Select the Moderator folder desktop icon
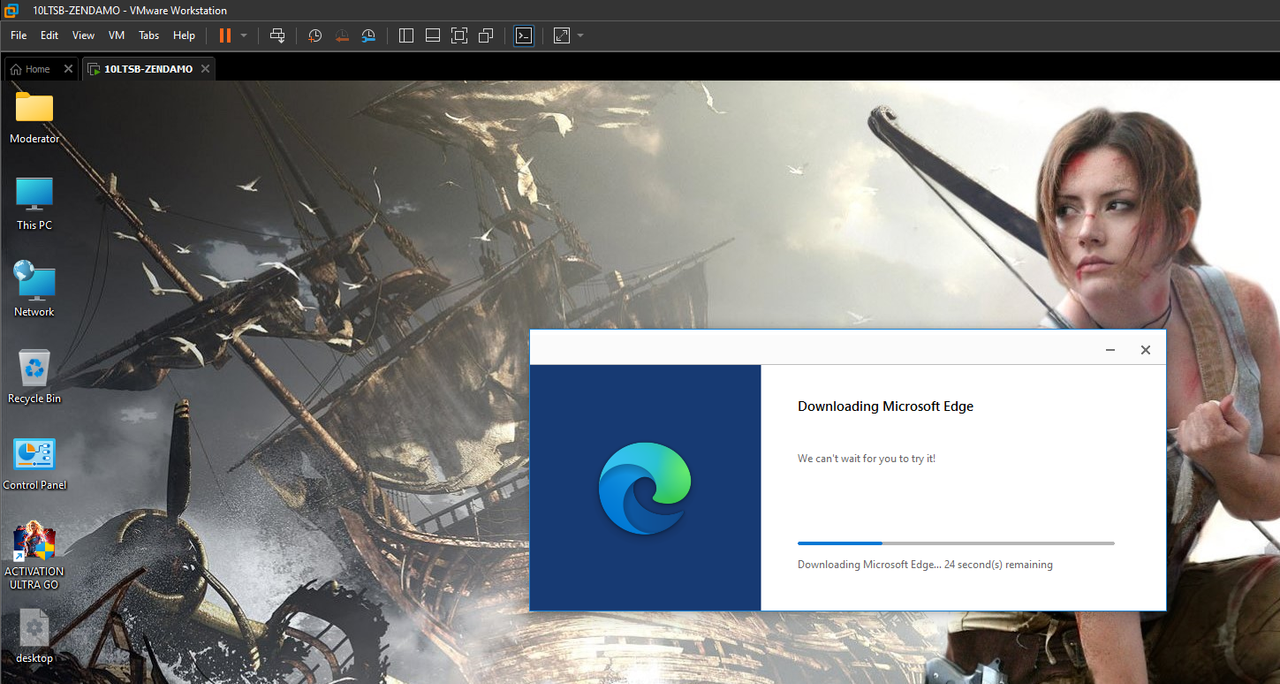 [x=34, y=118]
